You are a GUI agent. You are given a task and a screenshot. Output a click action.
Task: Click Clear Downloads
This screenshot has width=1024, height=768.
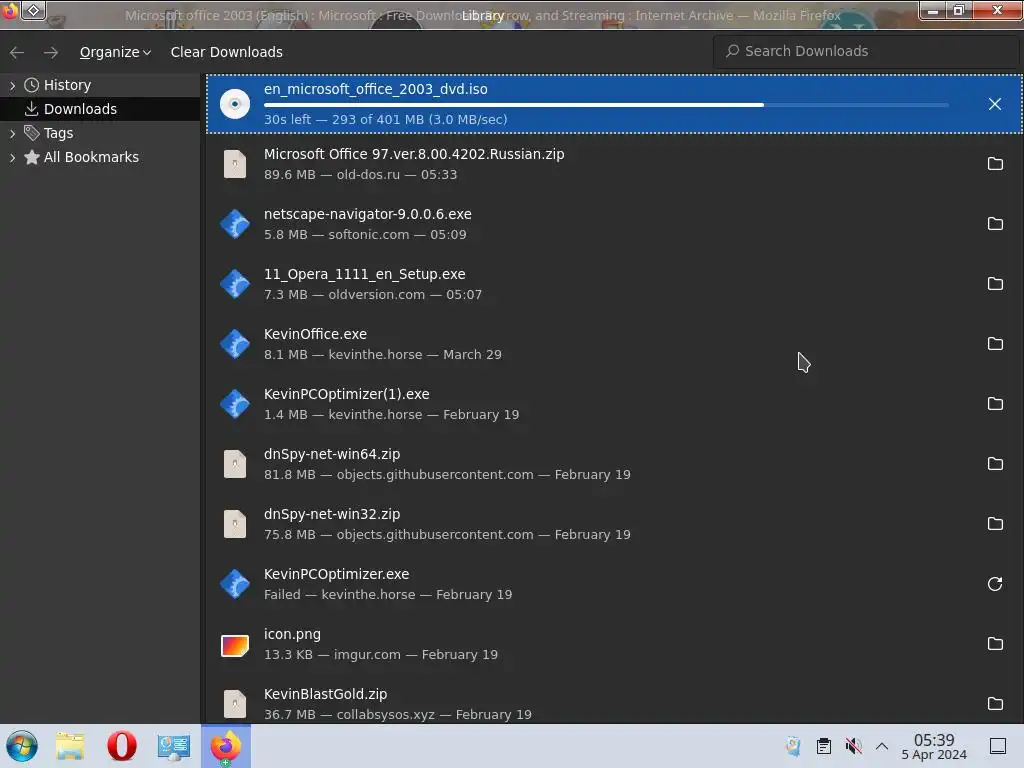point(227,52)
